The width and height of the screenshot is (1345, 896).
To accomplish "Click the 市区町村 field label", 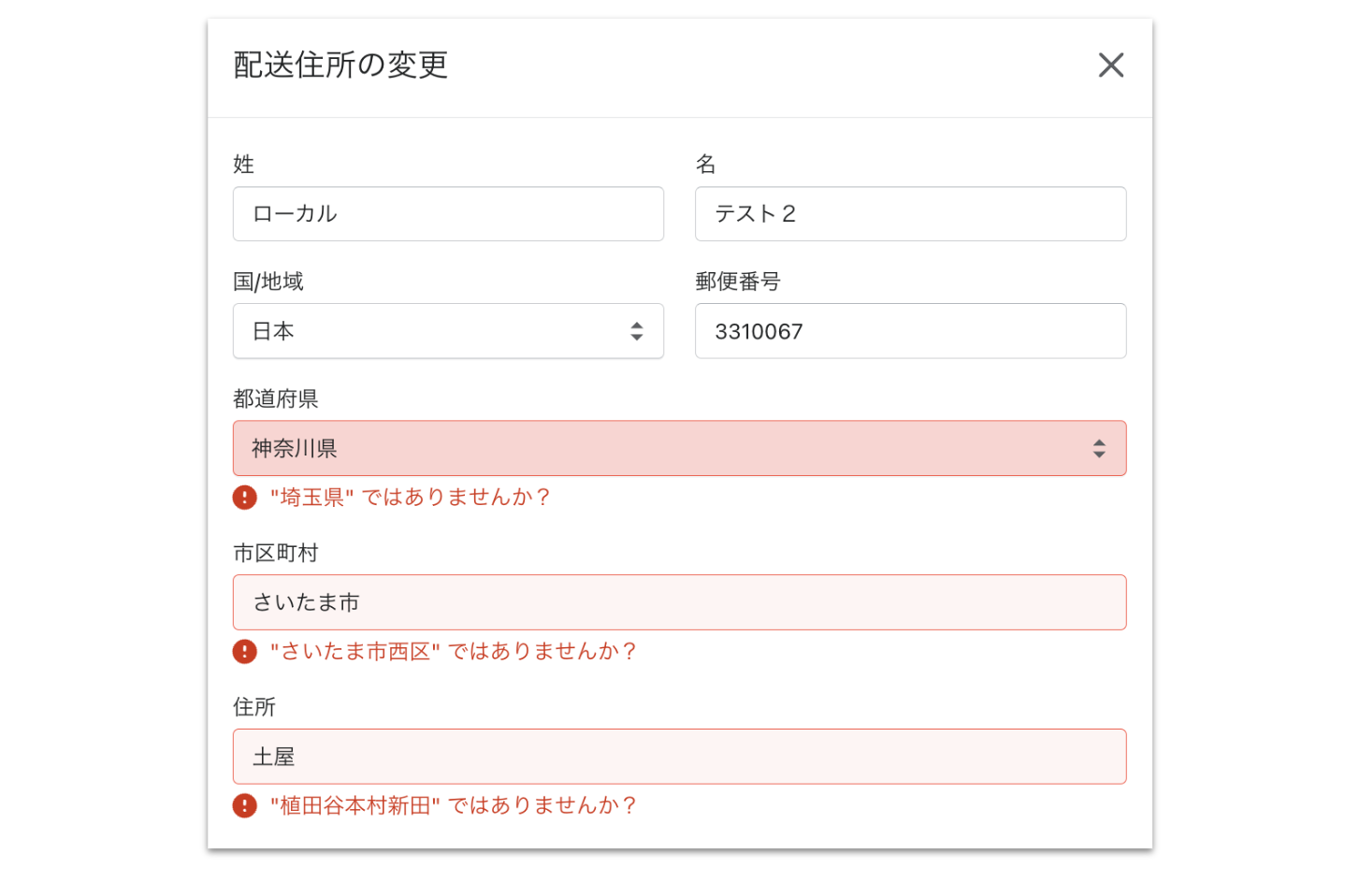I will pyautogui.click(x=275, y=554).
